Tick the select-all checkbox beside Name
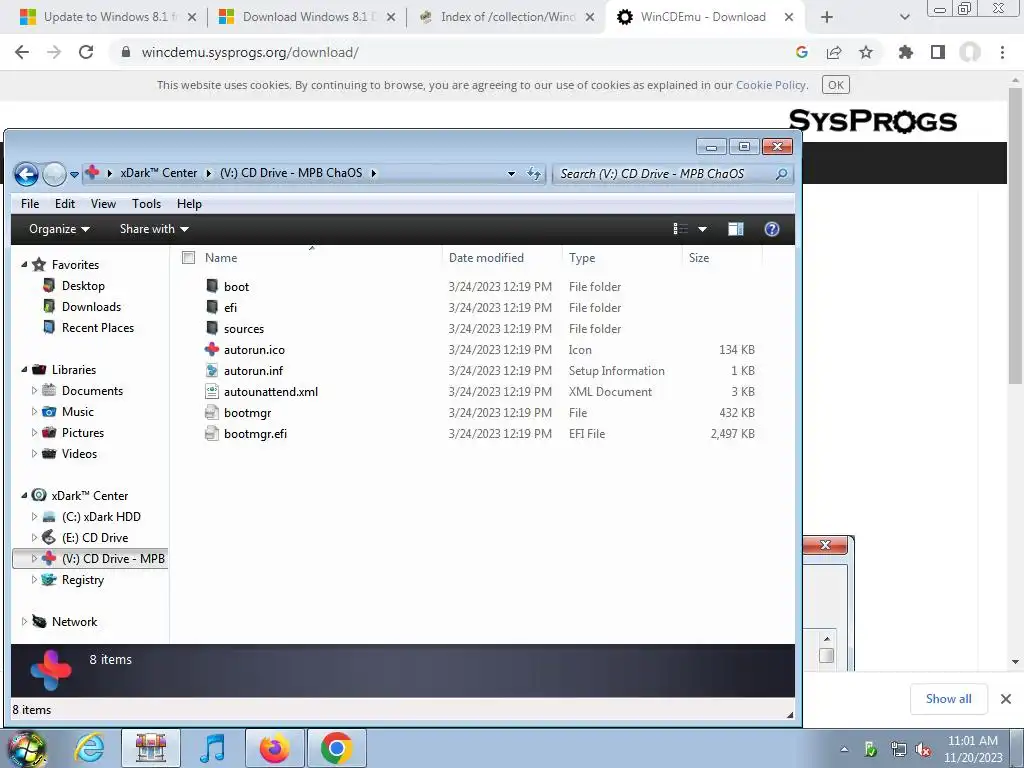 coord(188,258)
